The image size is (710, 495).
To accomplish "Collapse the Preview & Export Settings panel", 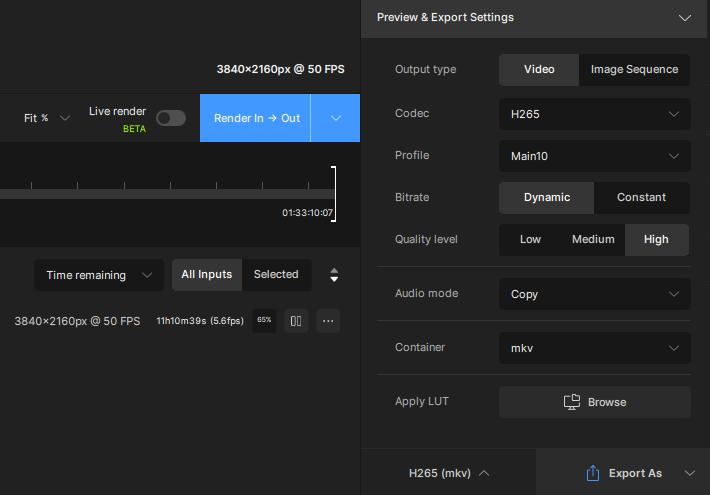I will coord(685,18).
